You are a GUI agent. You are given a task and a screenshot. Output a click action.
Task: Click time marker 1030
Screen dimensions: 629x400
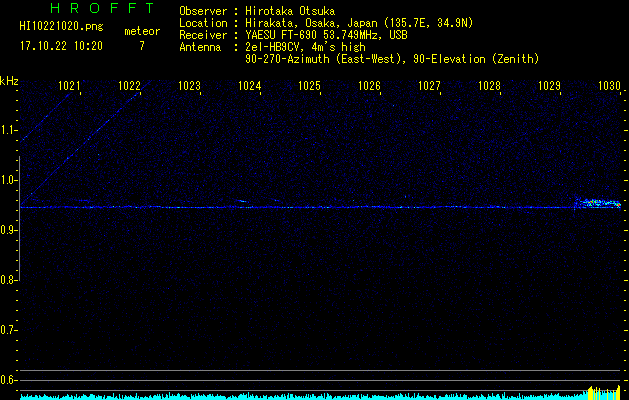click(x=610, y=85)
